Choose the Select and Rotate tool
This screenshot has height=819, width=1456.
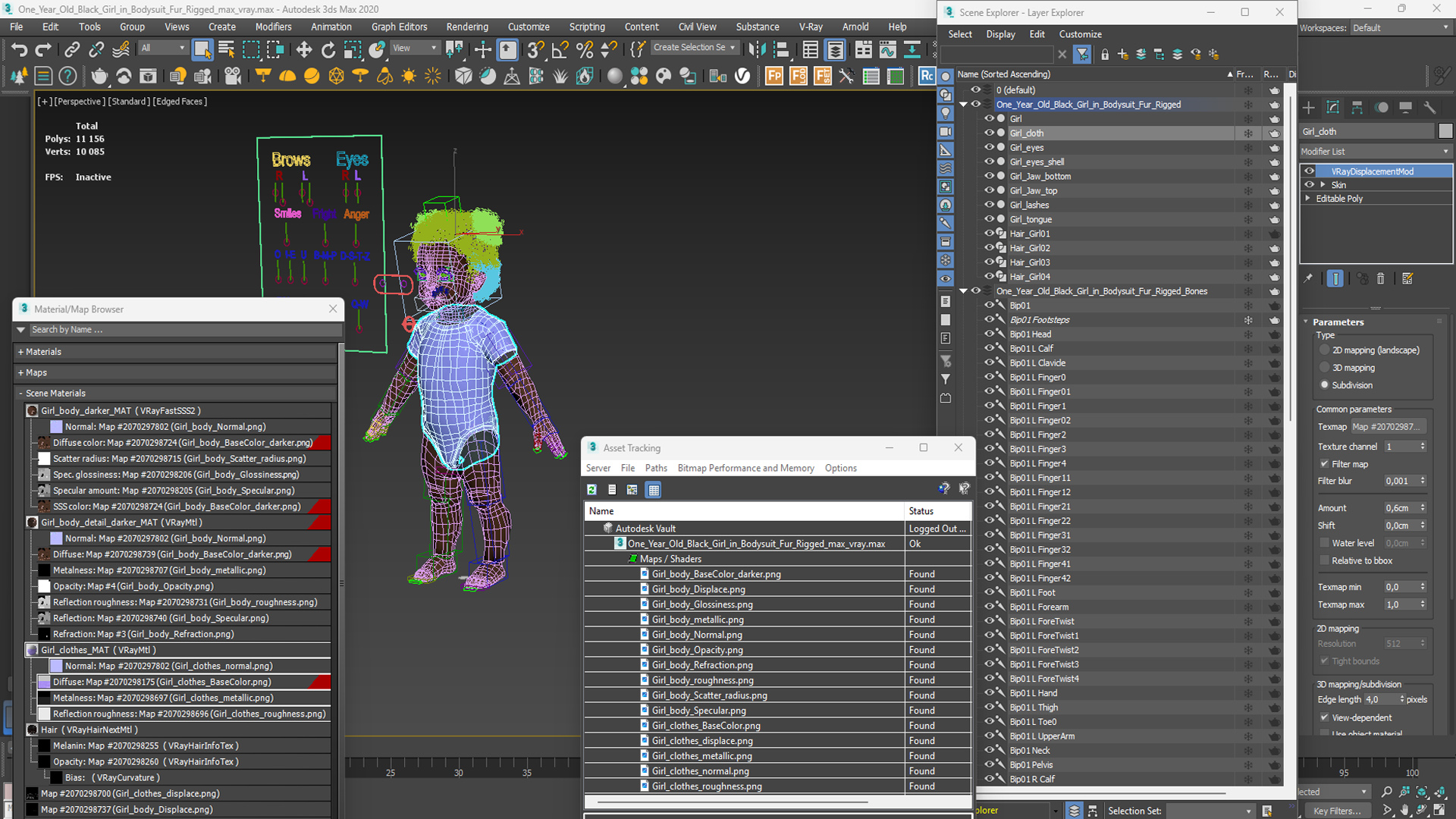(328, 50)
